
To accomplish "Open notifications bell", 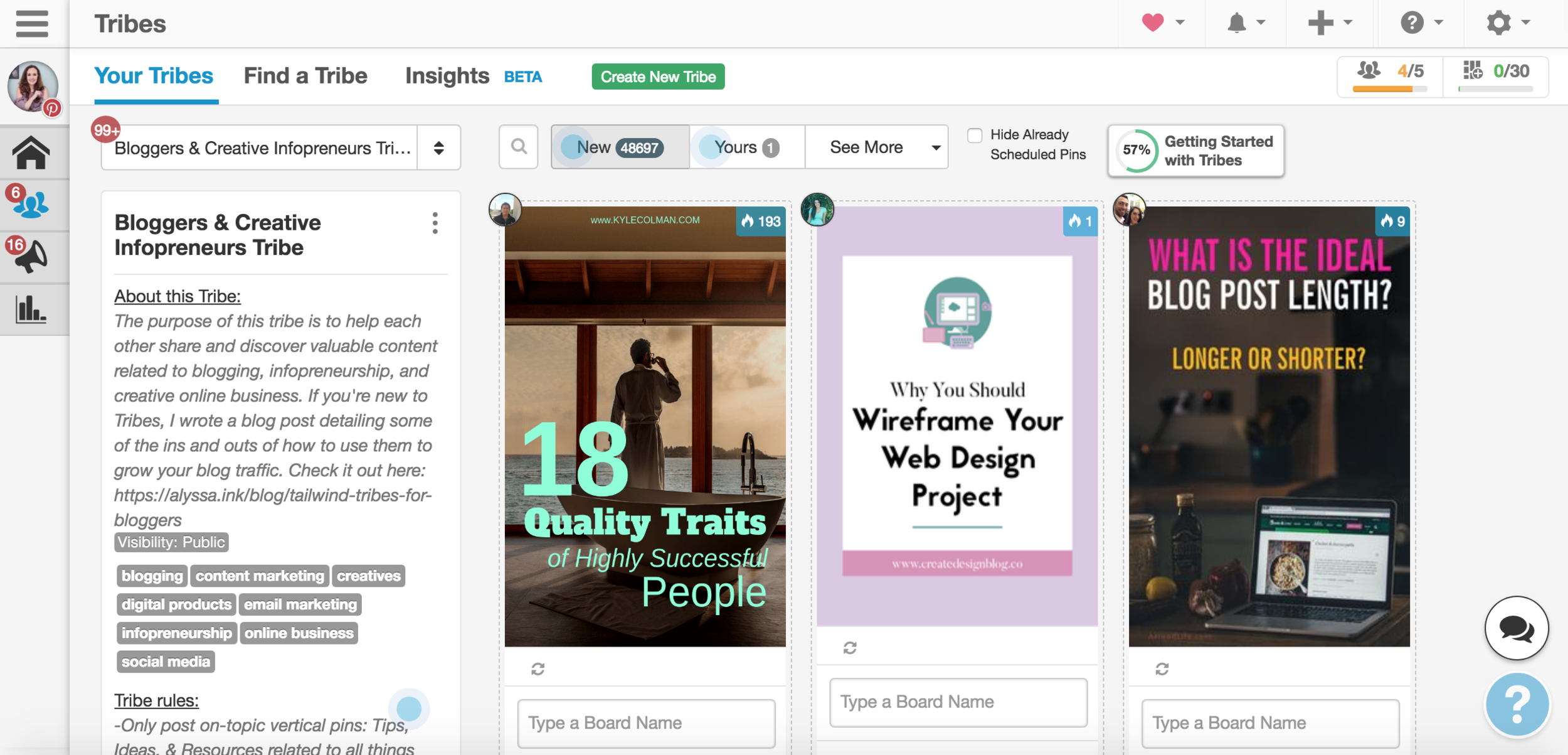I will point(1236,23).
